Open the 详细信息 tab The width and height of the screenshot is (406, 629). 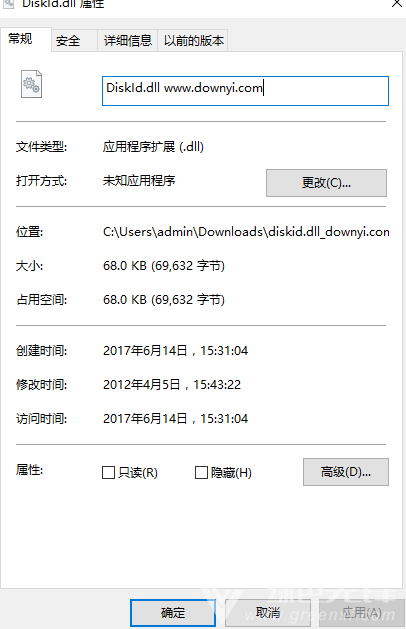(x=128, y=41)
